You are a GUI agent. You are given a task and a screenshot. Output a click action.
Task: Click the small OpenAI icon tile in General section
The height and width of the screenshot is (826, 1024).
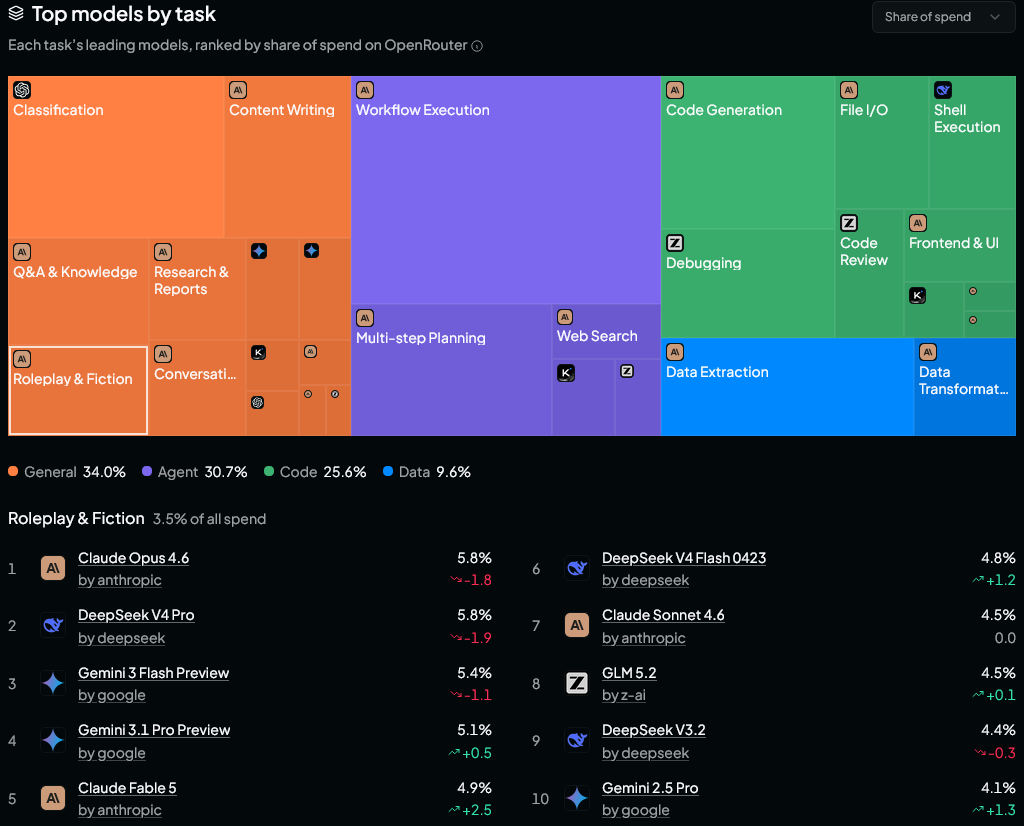pos(257,402)
